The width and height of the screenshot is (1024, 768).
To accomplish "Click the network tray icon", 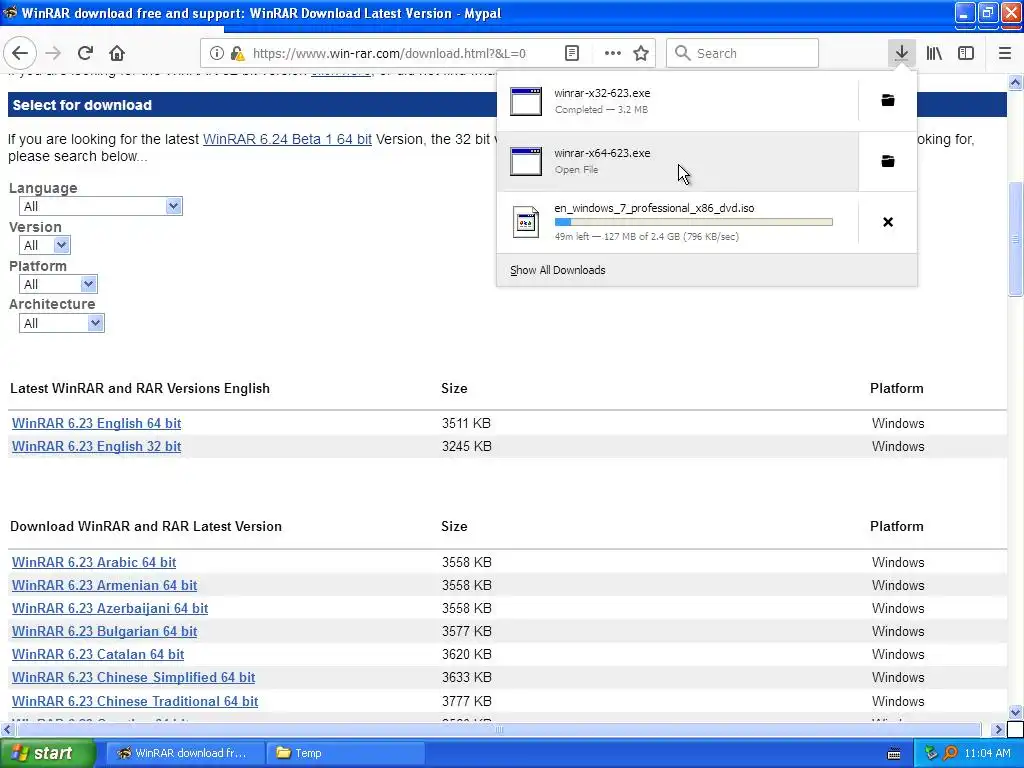I will [x=931, y=753].
